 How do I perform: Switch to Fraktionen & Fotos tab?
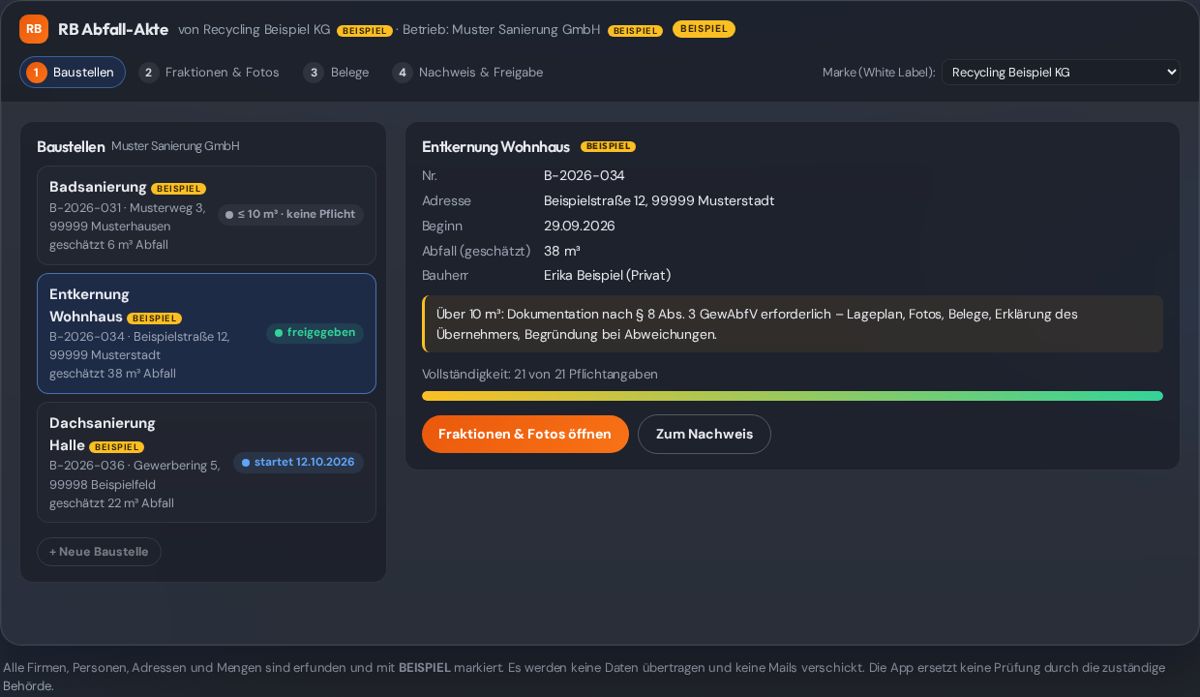coord(211,72)
